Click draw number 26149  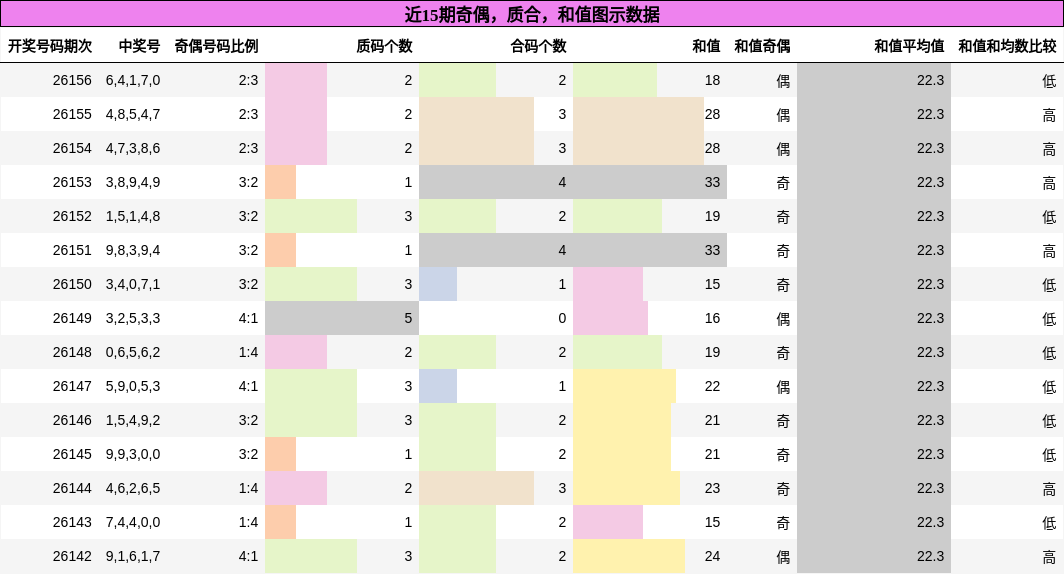72,318
